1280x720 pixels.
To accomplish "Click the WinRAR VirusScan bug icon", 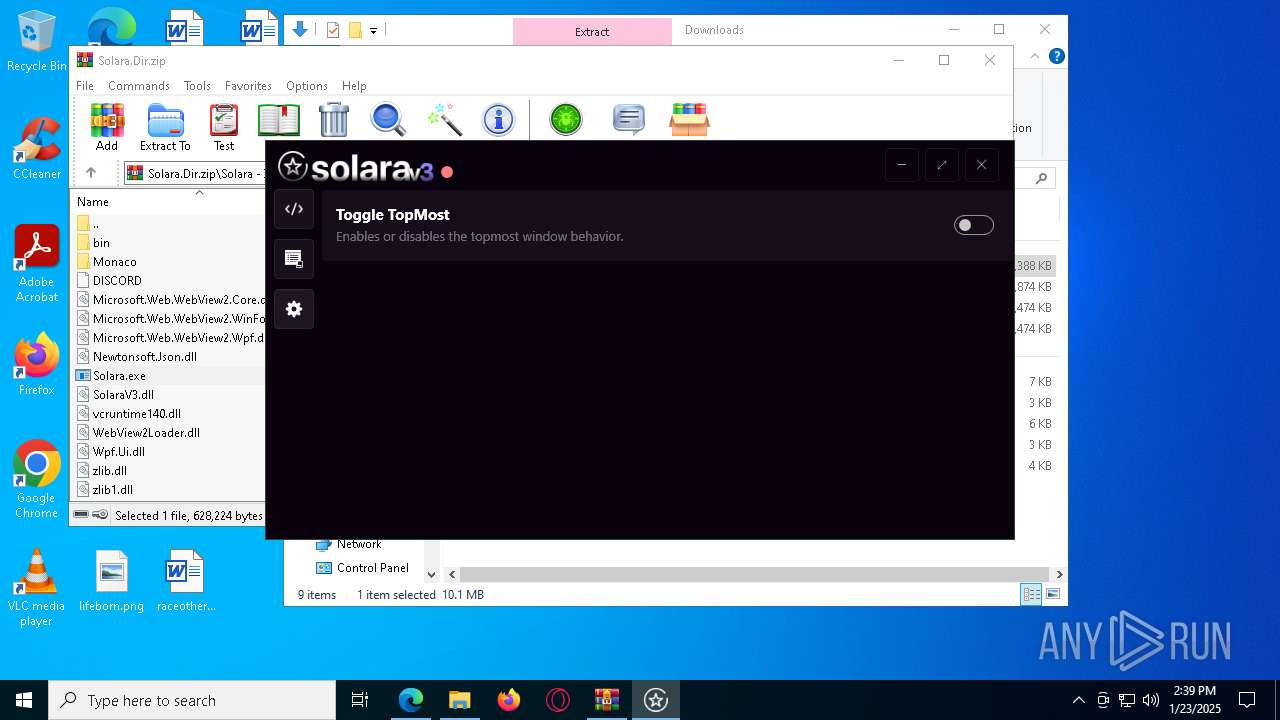I will (566, 120).
